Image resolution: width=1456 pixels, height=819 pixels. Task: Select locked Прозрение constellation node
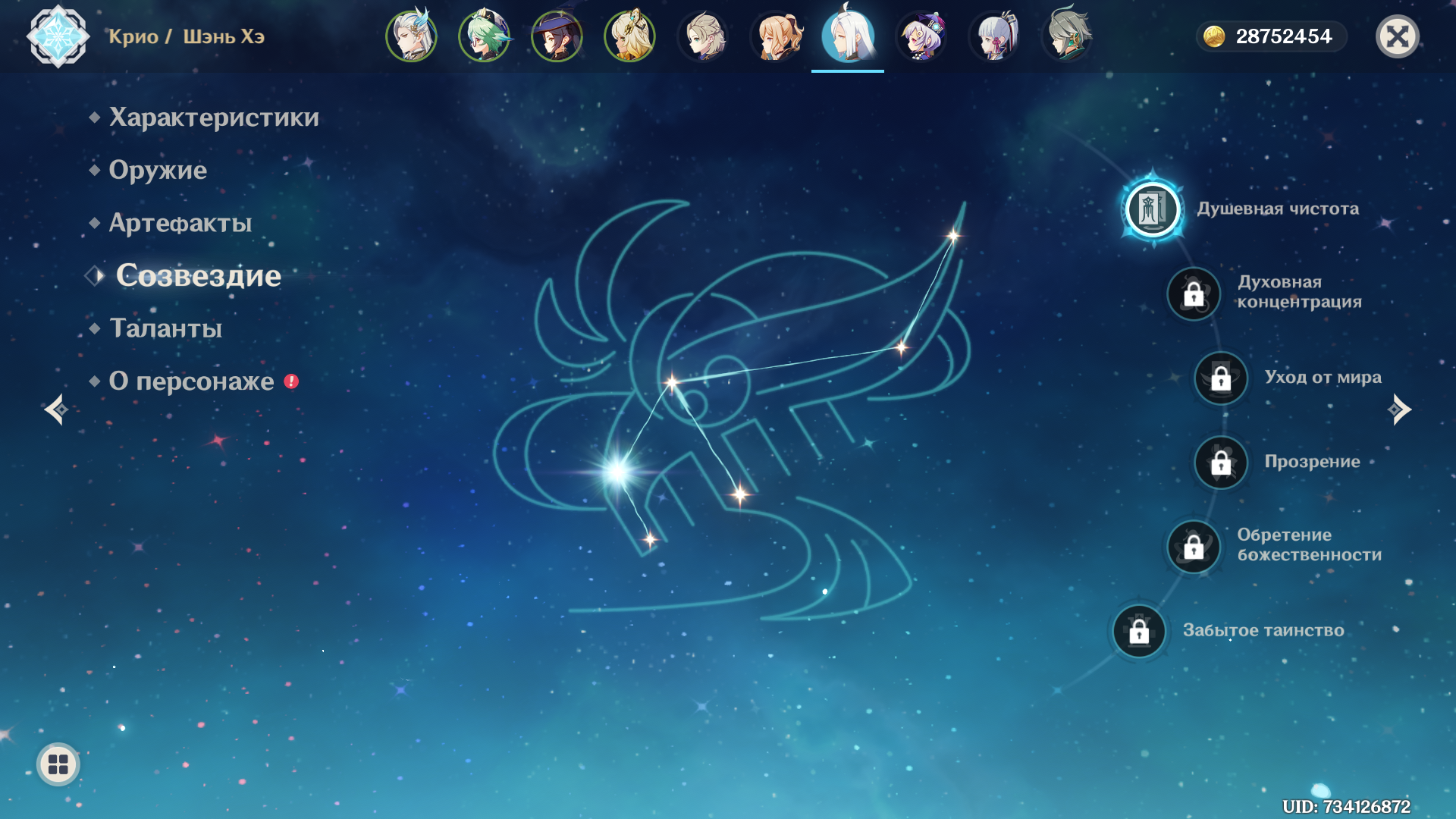[1221, 462]
